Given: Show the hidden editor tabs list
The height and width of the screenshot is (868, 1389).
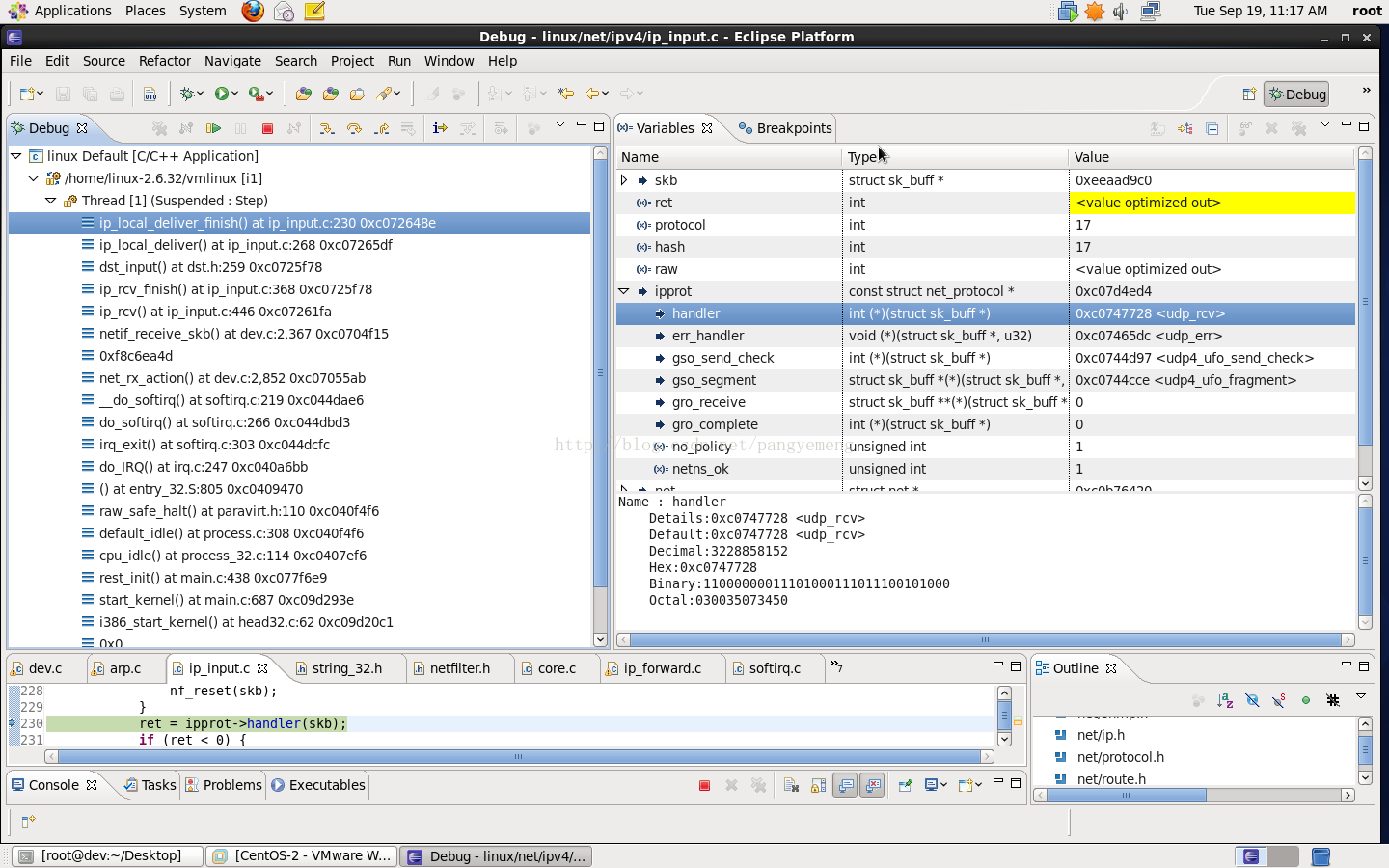Looking at the screenshot, I should [836, 666].
